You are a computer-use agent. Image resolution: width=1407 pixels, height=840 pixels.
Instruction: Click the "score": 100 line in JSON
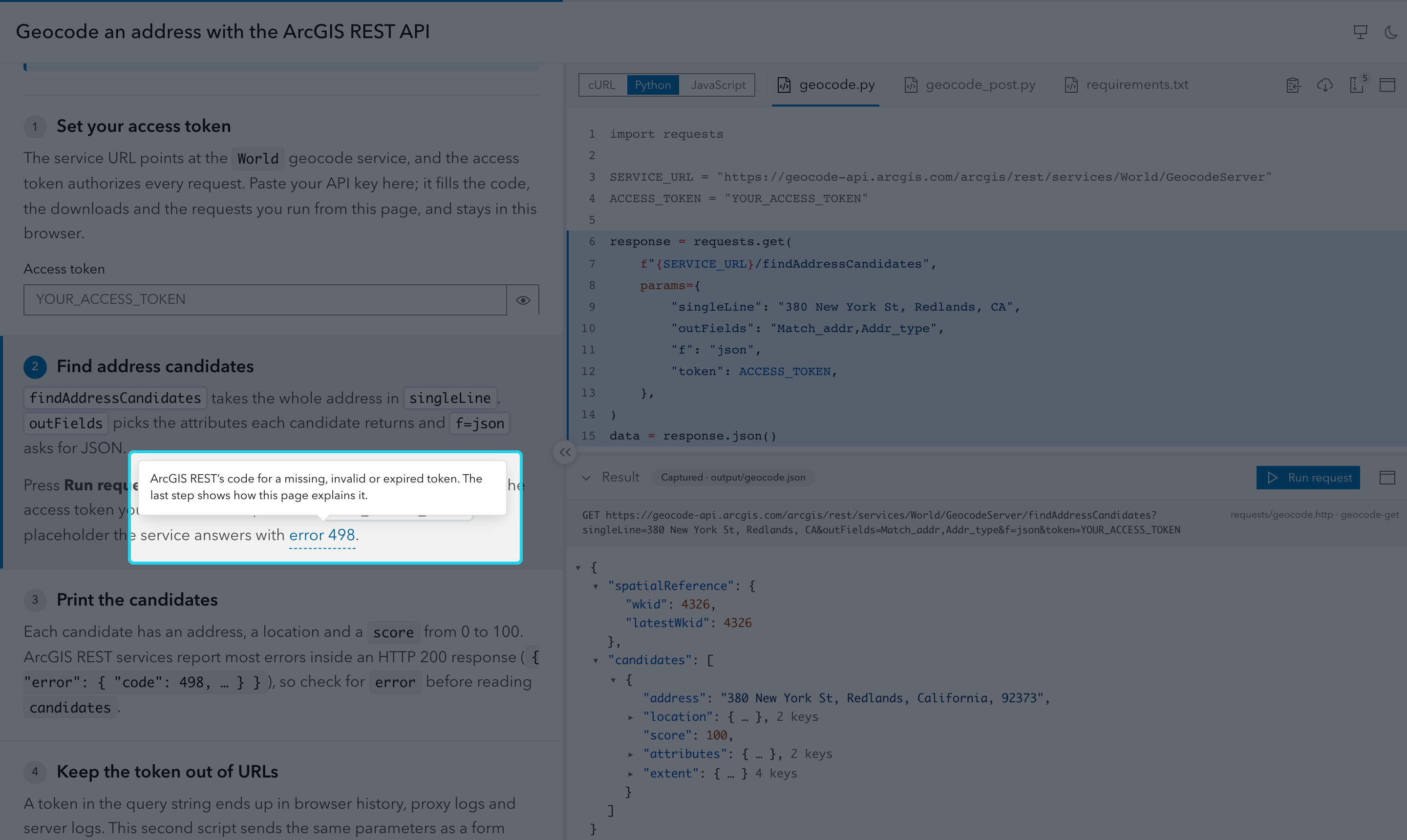(x=687, y=735)
